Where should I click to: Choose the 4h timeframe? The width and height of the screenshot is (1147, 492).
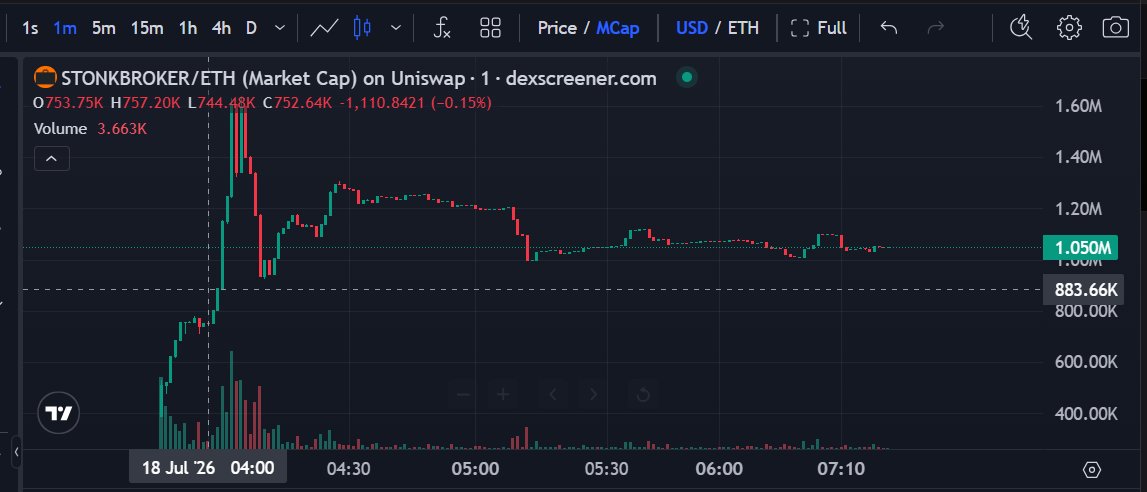221,29
